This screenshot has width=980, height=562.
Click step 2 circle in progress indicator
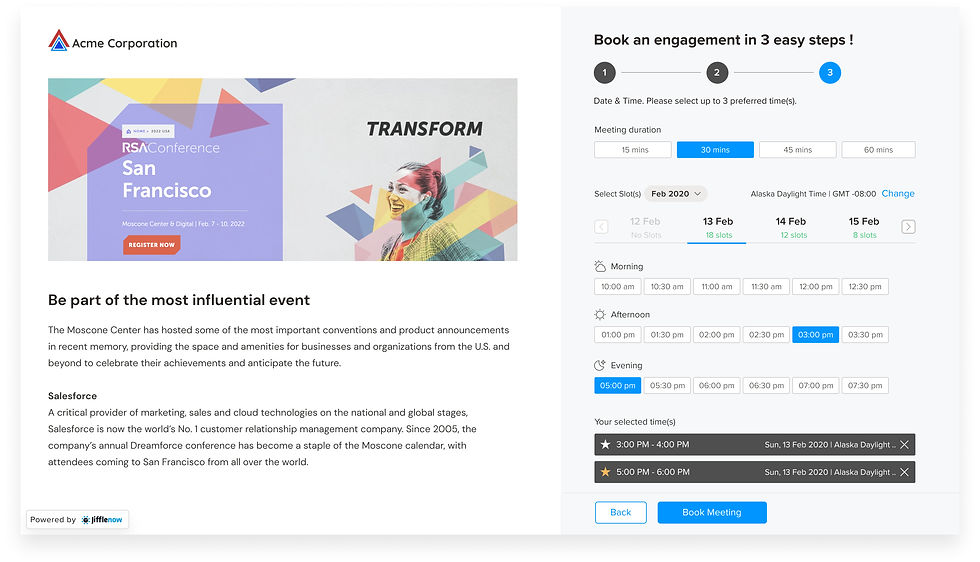pyautogui.click(x=717, y=73)
